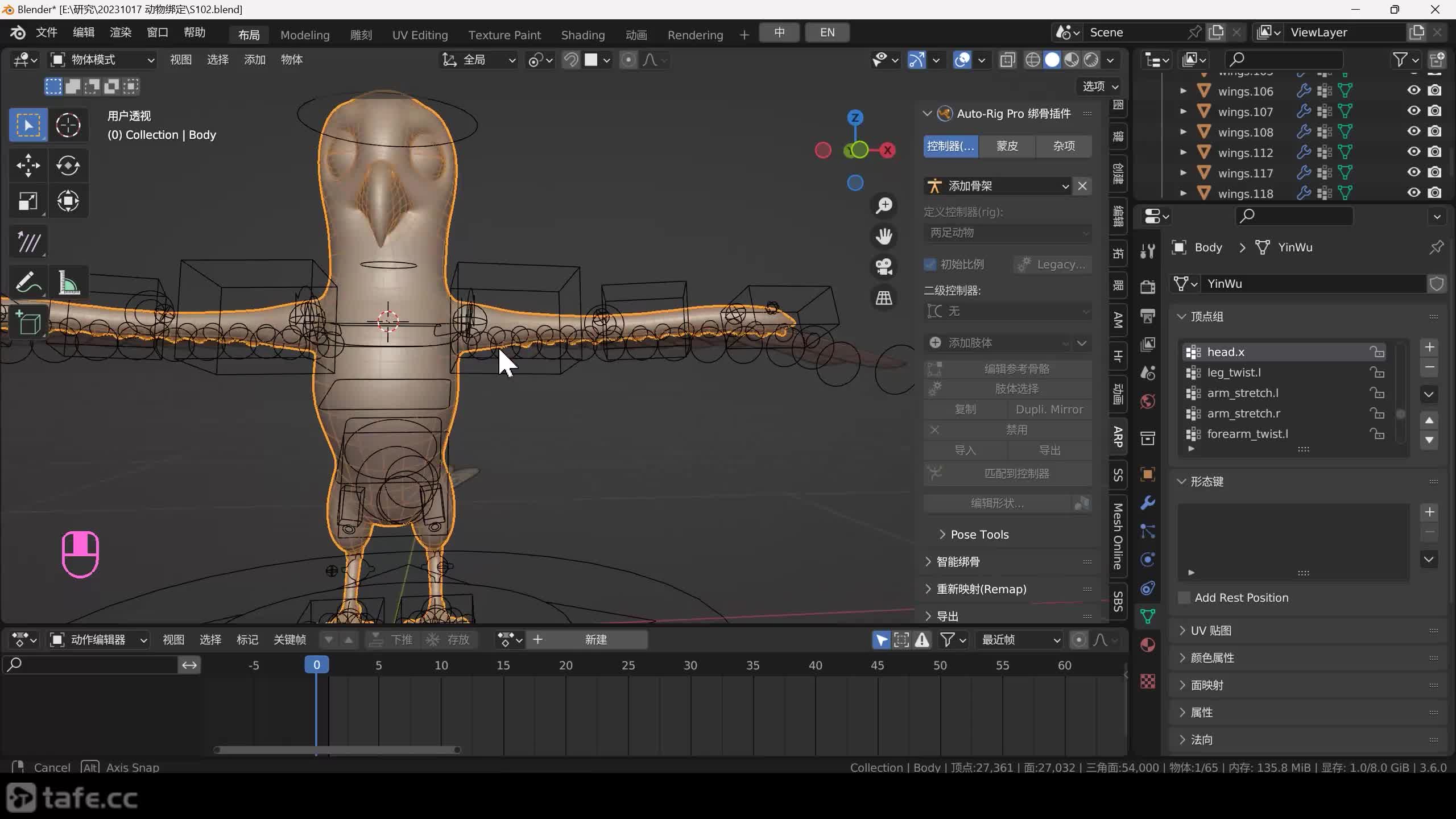The width and height of the screenshot is (1456, 819).
Task: Select rendered viewport shading
Action: (x=1091, y=60)
